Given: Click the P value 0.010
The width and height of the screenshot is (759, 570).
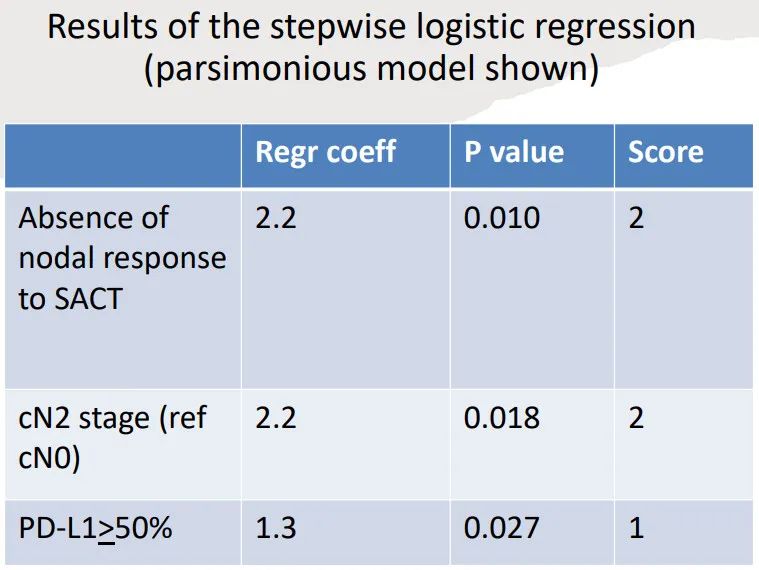Looking at the screenshot, I should pyautogui.click(x=502, y=218).
